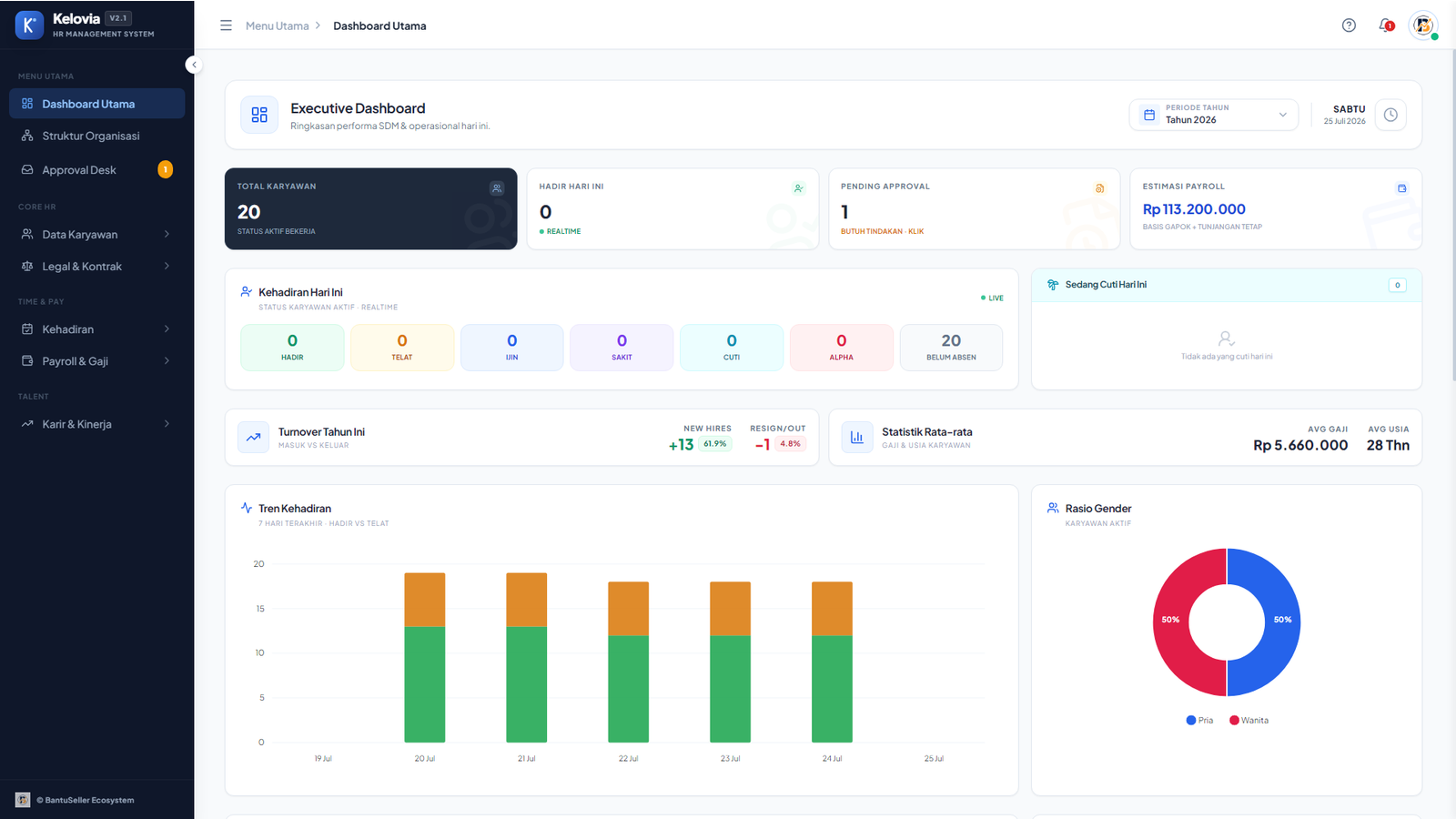Toggle the hamburger menu icon
Viewport: 1456px width, 819px height.
pos(226,25)
